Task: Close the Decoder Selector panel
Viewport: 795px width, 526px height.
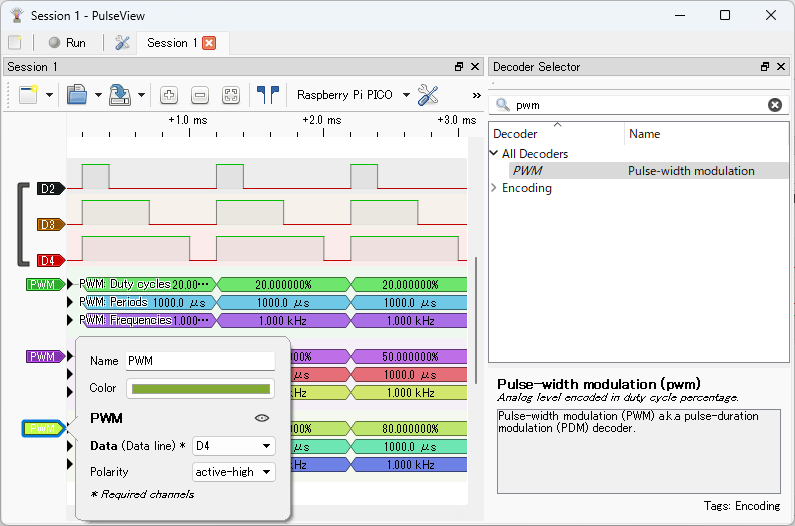Action: 781,66
